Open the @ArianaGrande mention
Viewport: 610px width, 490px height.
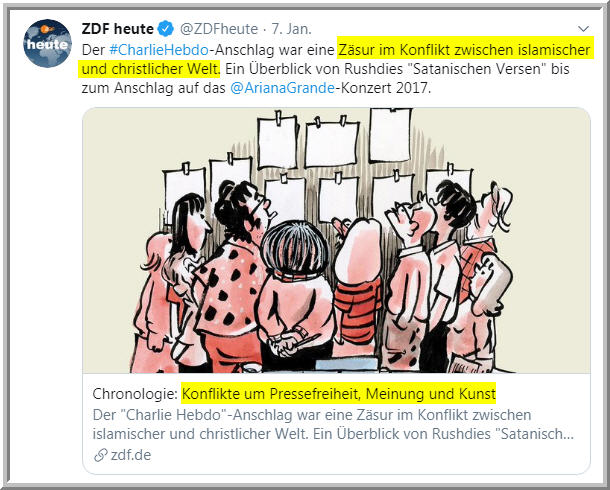coord(282,88)
